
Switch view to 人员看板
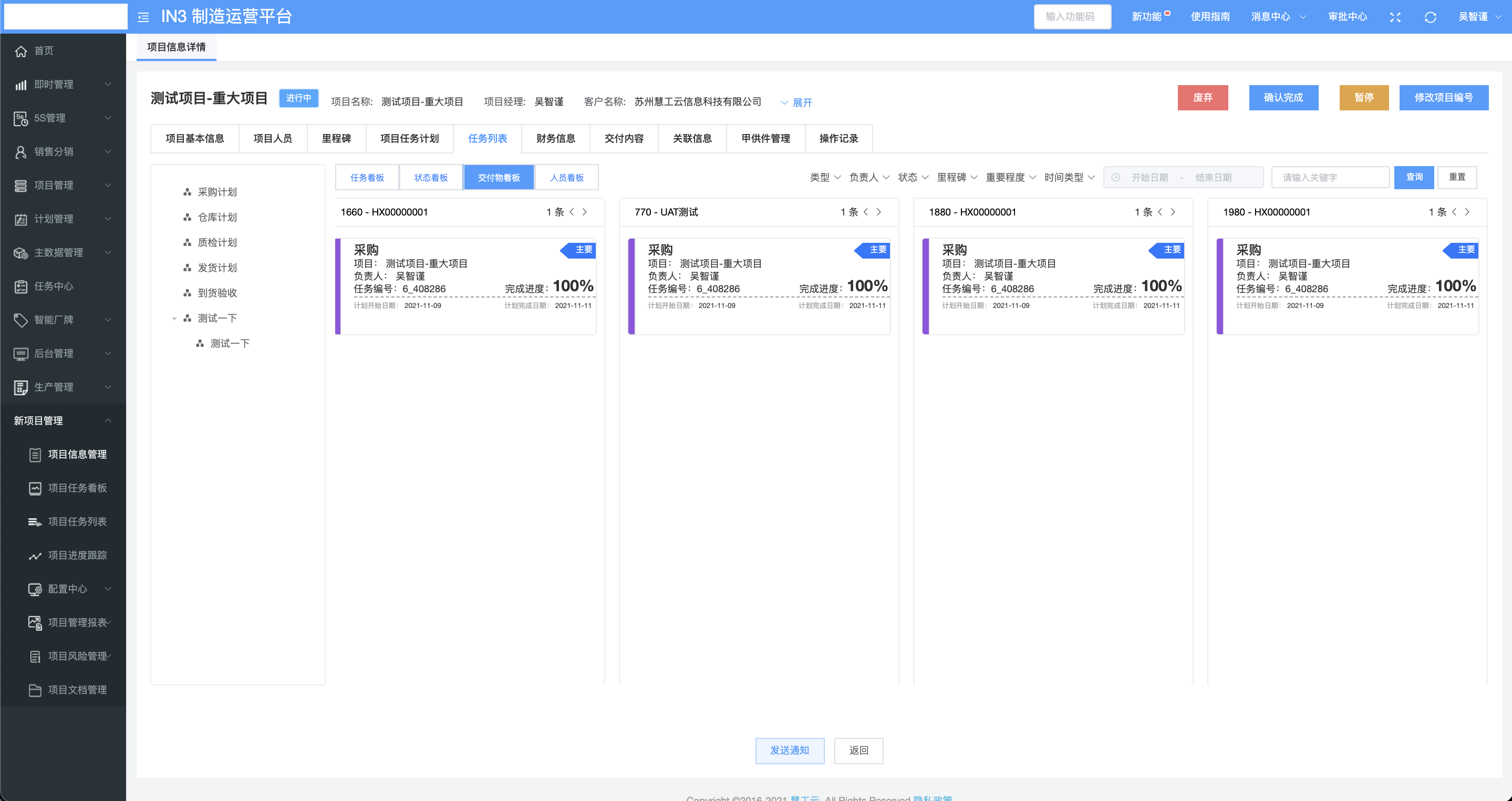tap(566, 177)
